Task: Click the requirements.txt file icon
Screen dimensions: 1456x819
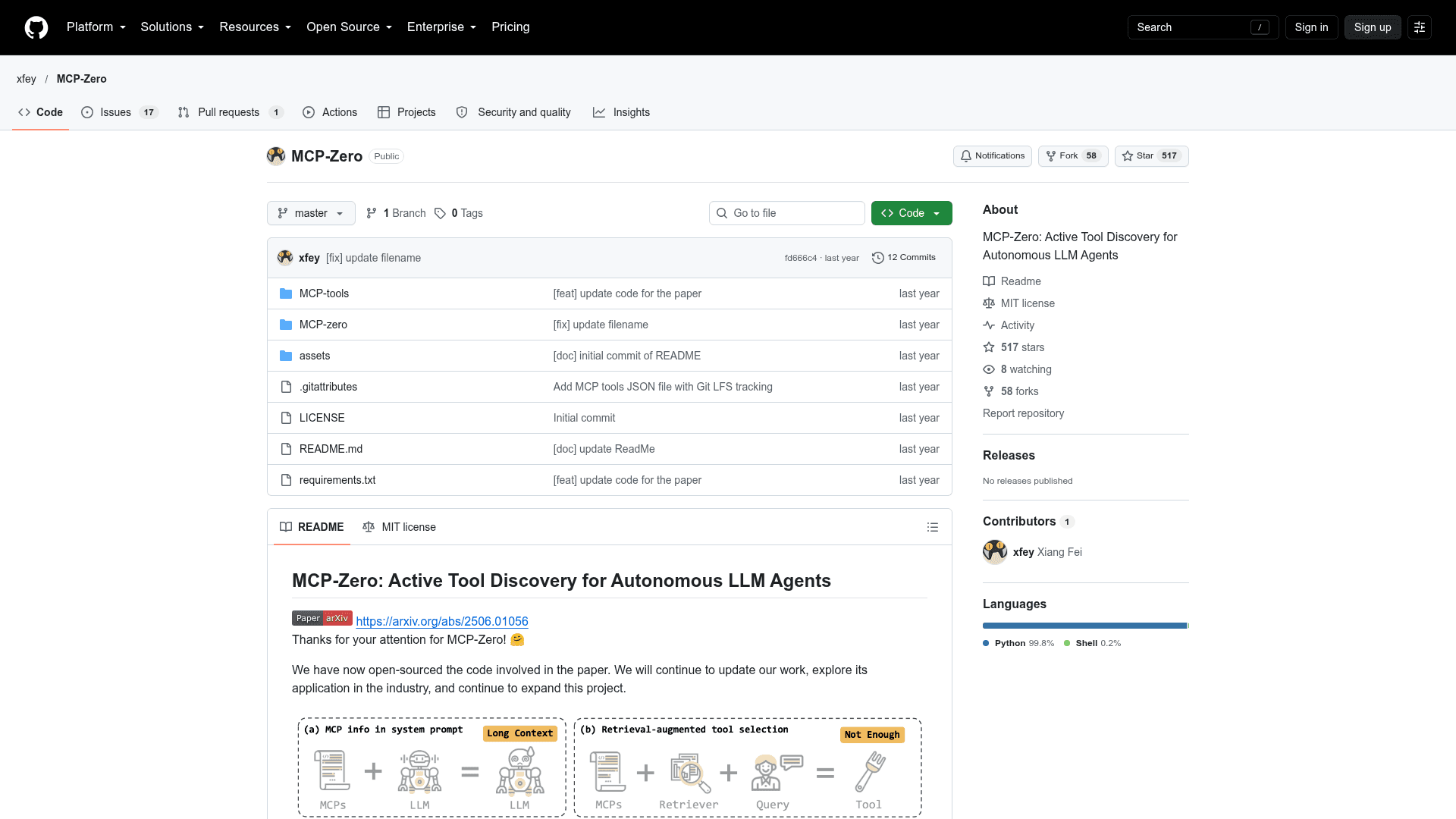Action: (x=286, y=480)
